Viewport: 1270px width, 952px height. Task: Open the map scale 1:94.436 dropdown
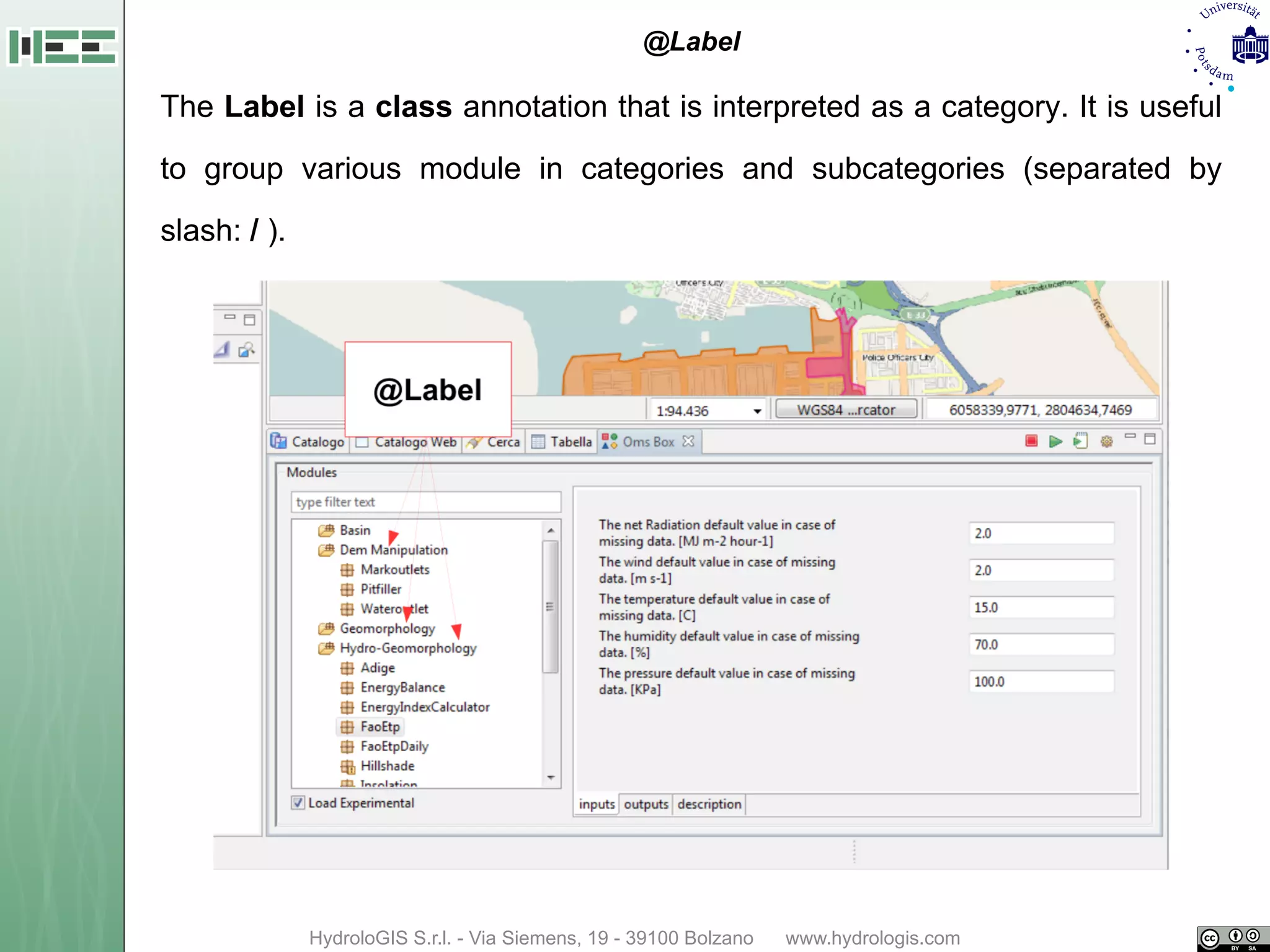tap(757, 411)
